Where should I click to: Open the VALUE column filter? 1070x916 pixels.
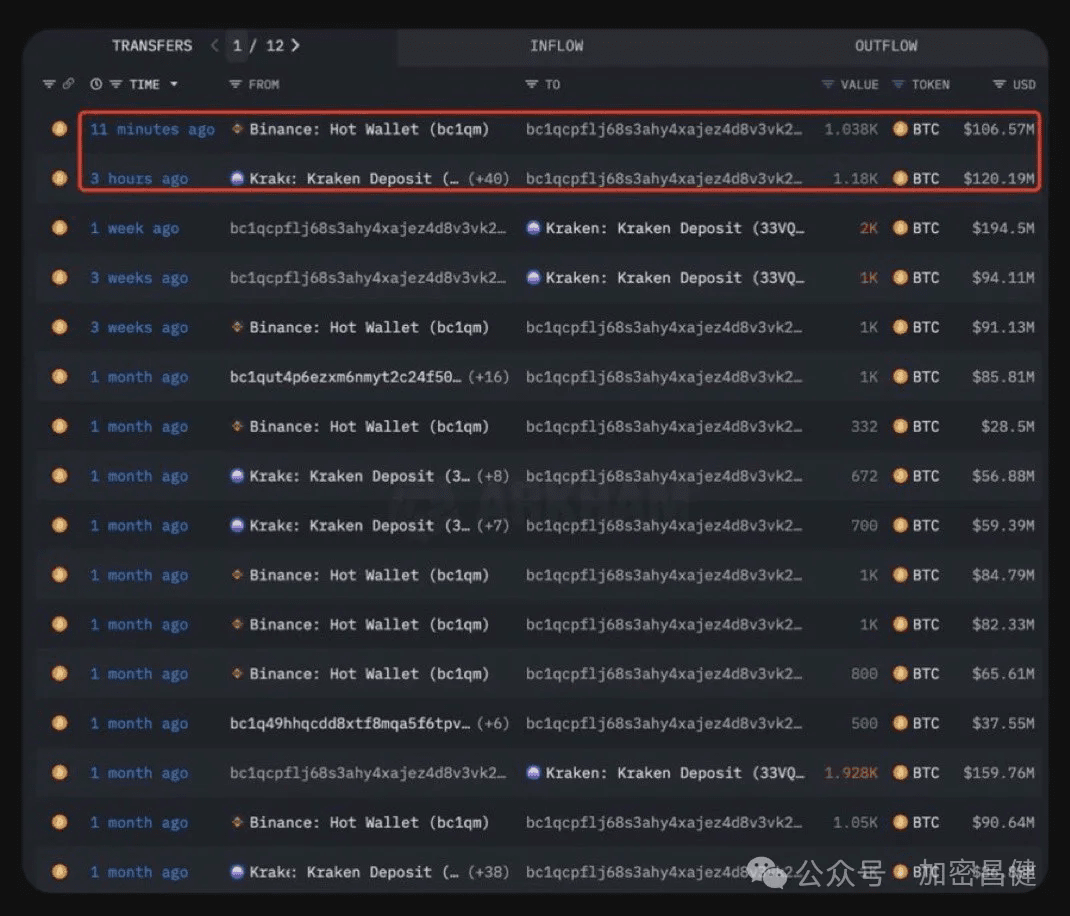828,84
